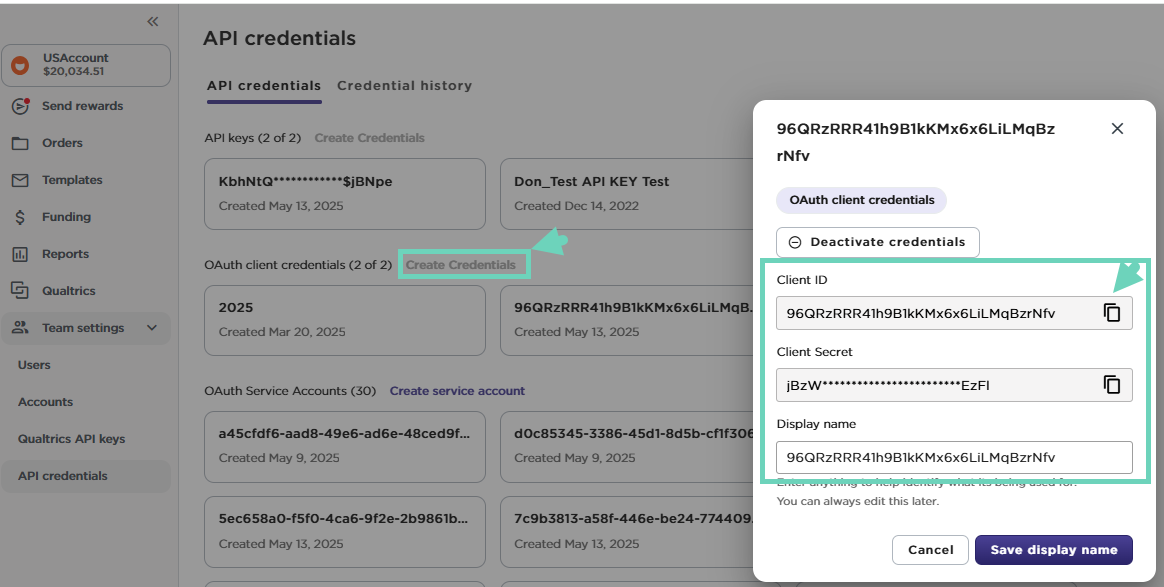Switch to the Credential history tab
The width and height of the screenshot is (1164, 587).
[404, 86]
